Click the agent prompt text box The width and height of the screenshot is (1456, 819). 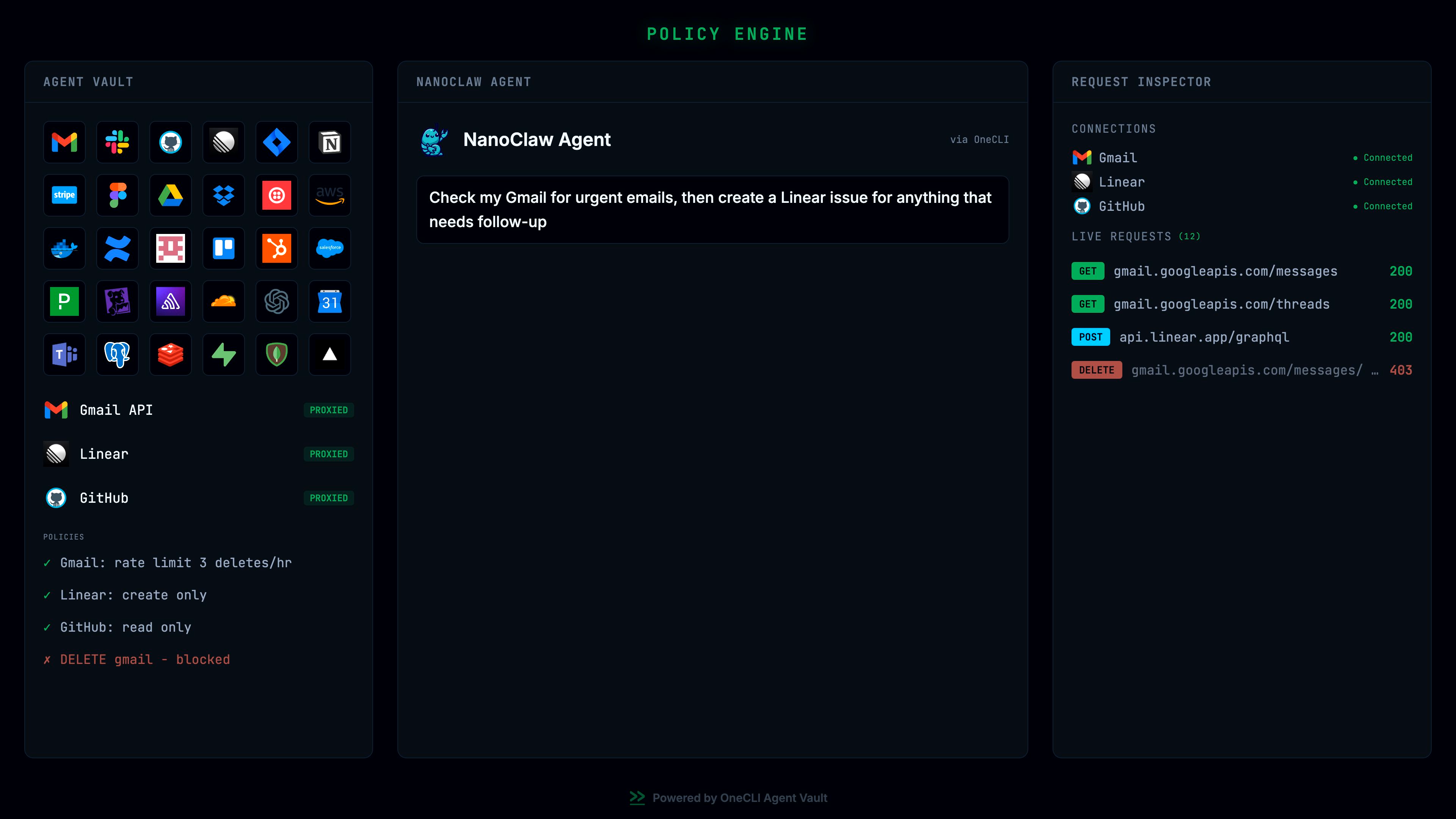coord(712,210)
